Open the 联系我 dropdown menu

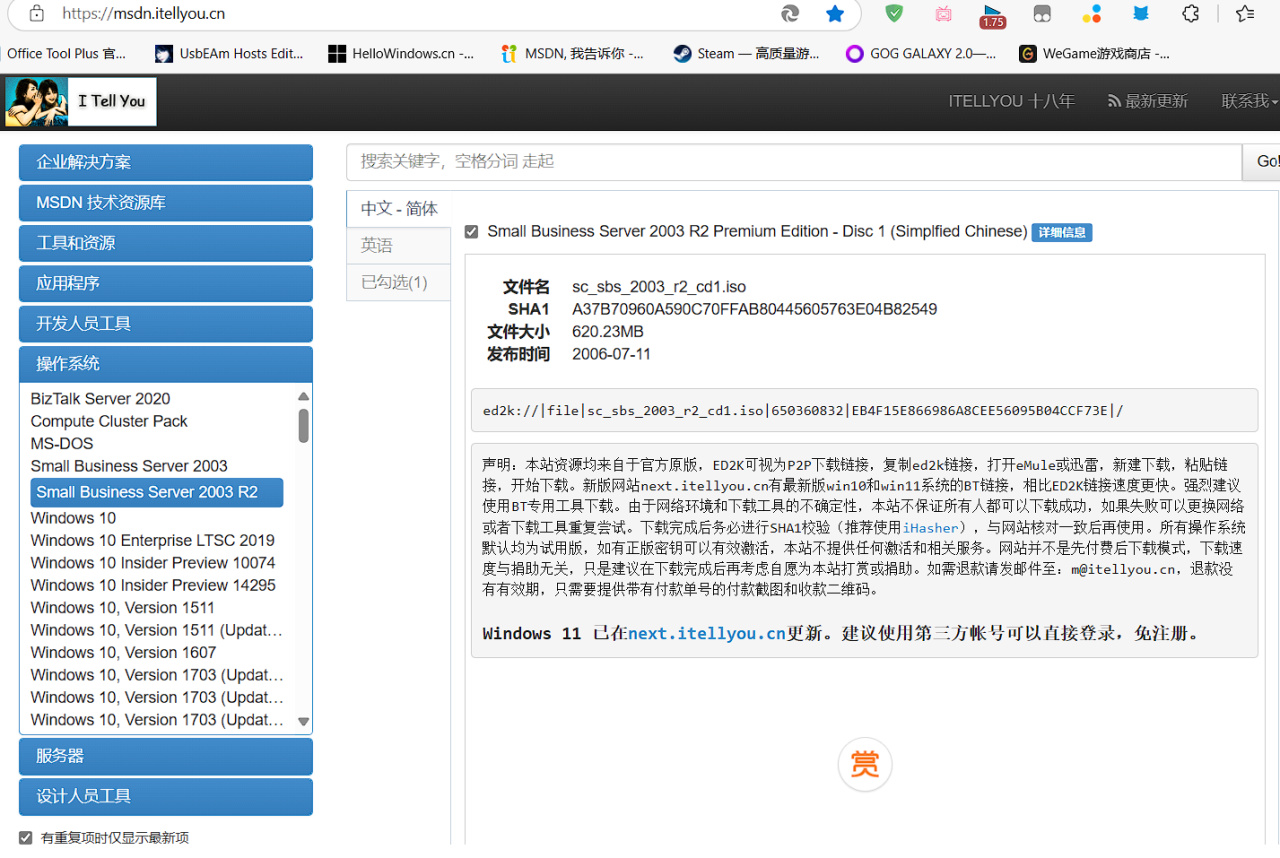click(x=1249, y=101)
